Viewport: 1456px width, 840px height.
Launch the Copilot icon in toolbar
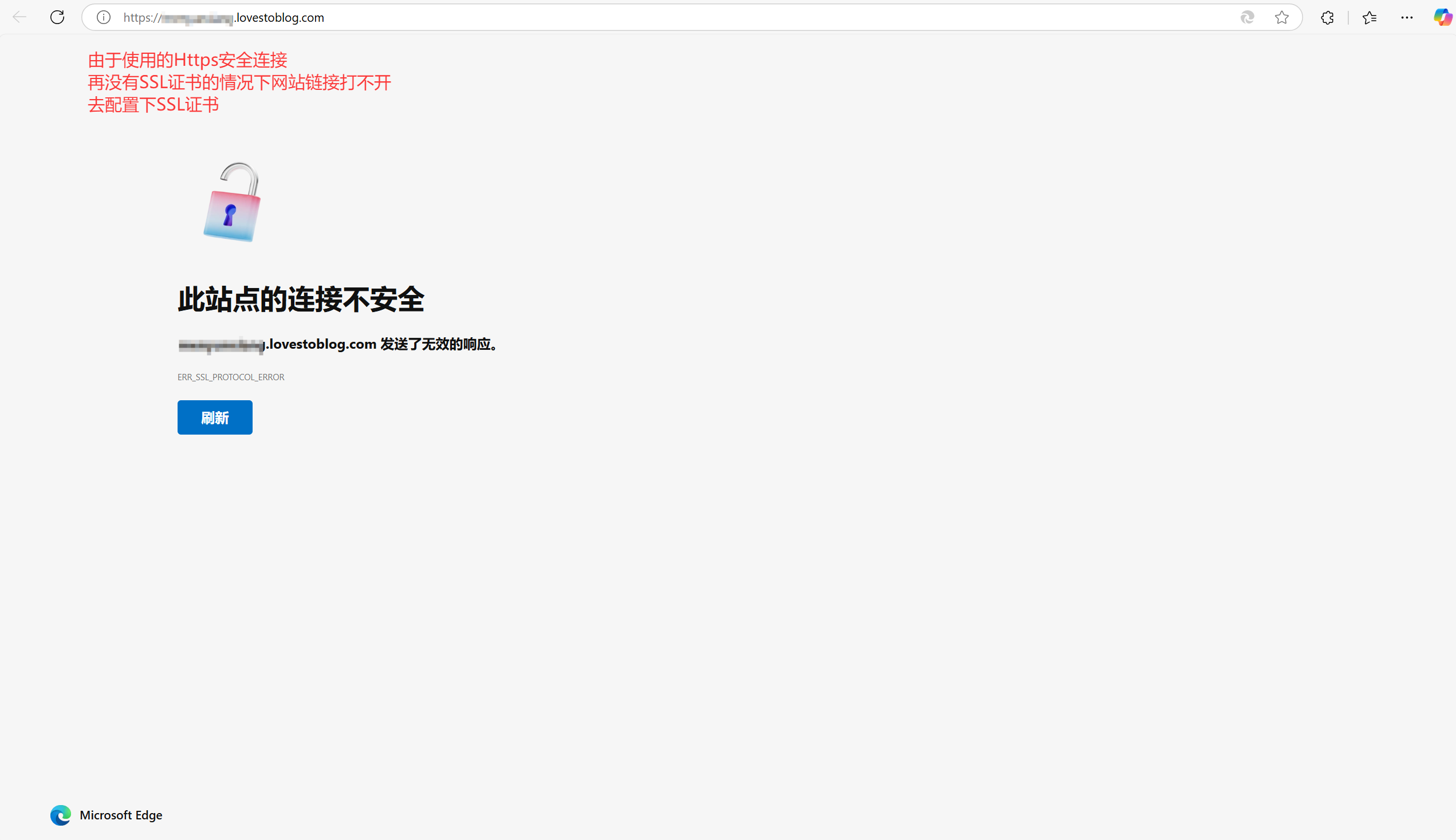(1442, 17)
